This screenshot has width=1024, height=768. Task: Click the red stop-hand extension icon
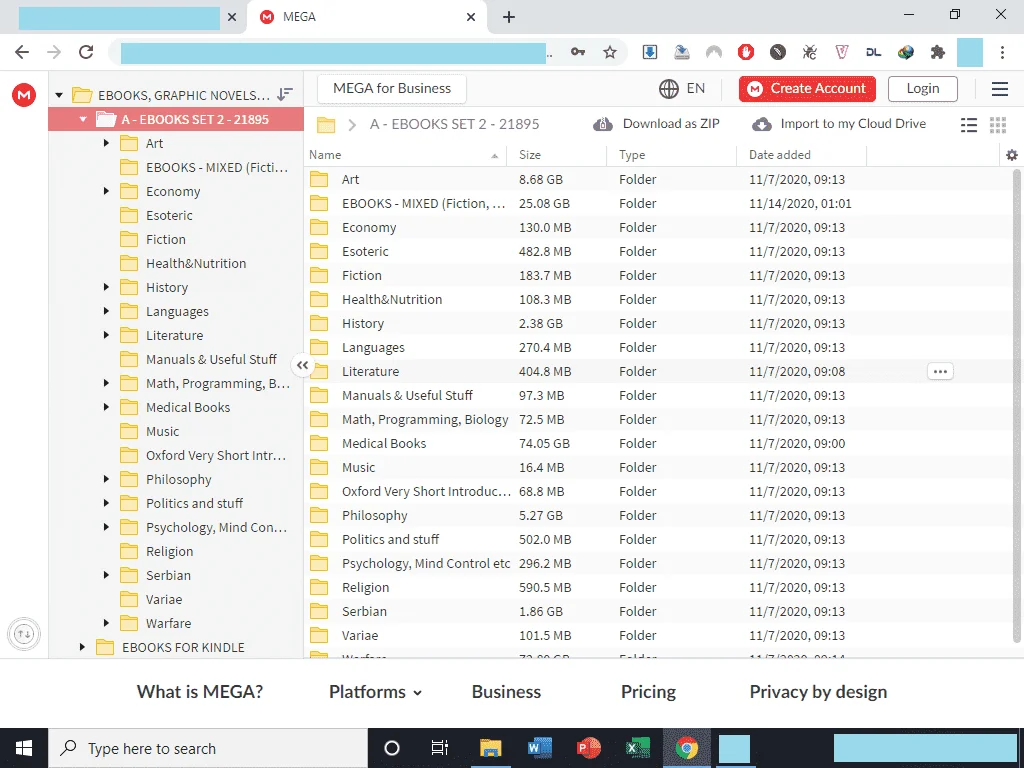click(746, 52)
